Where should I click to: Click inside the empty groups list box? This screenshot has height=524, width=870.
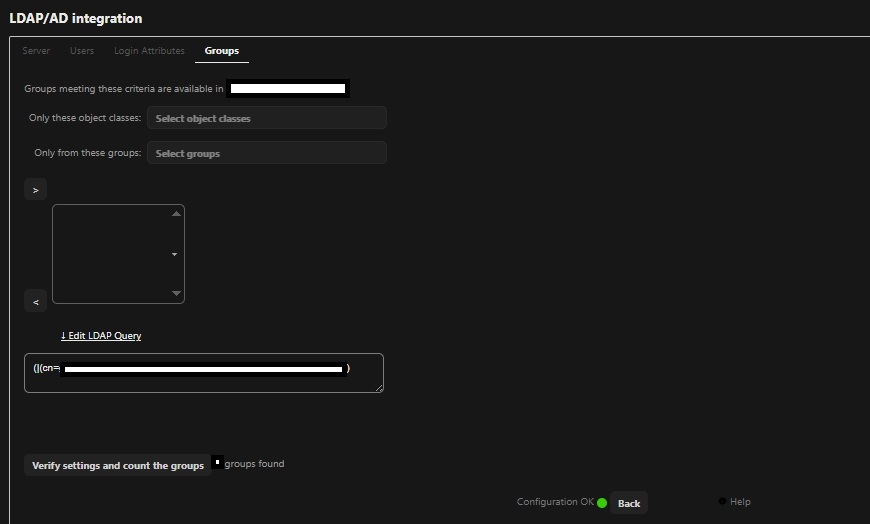(x=118, y=254)
